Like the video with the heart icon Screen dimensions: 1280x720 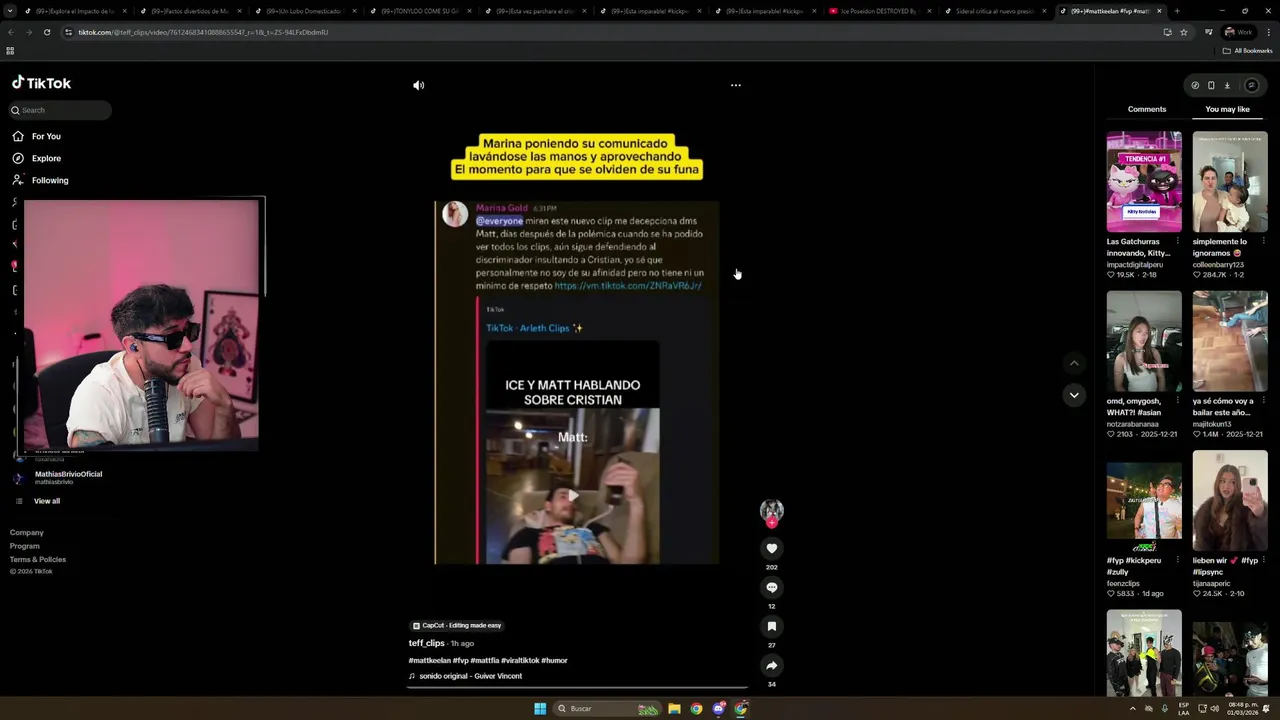click(x=771, y=548)
